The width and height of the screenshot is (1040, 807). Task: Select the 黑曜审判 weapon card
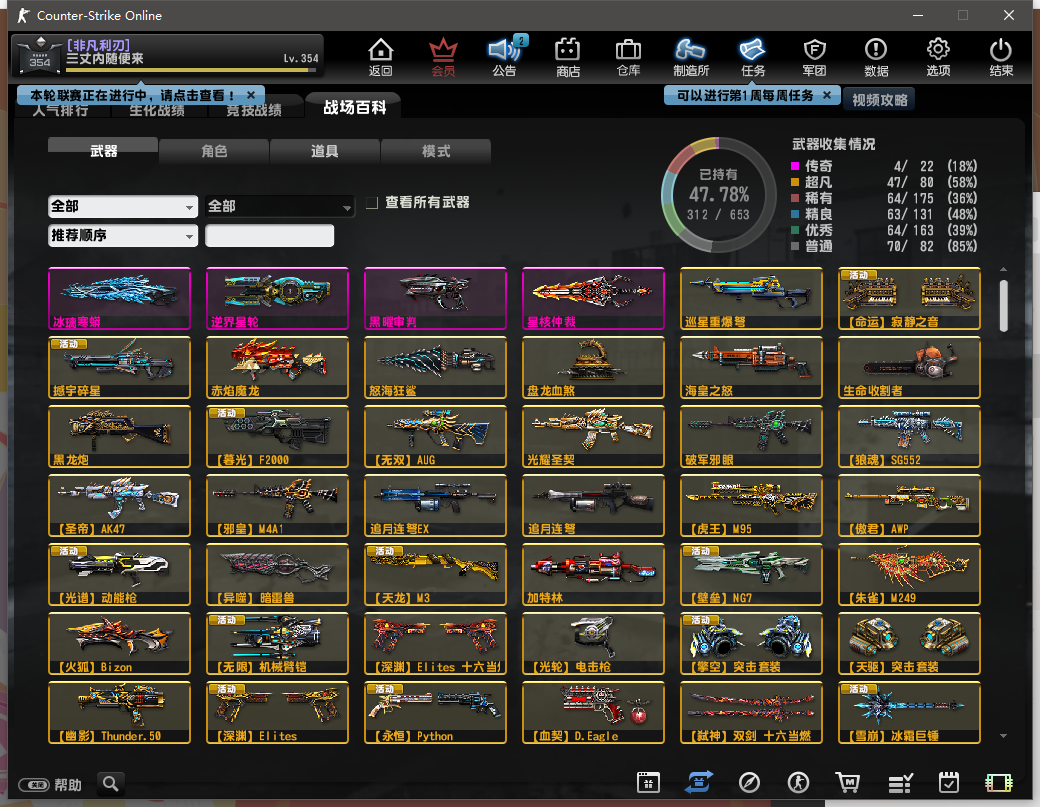coord(435,298)
